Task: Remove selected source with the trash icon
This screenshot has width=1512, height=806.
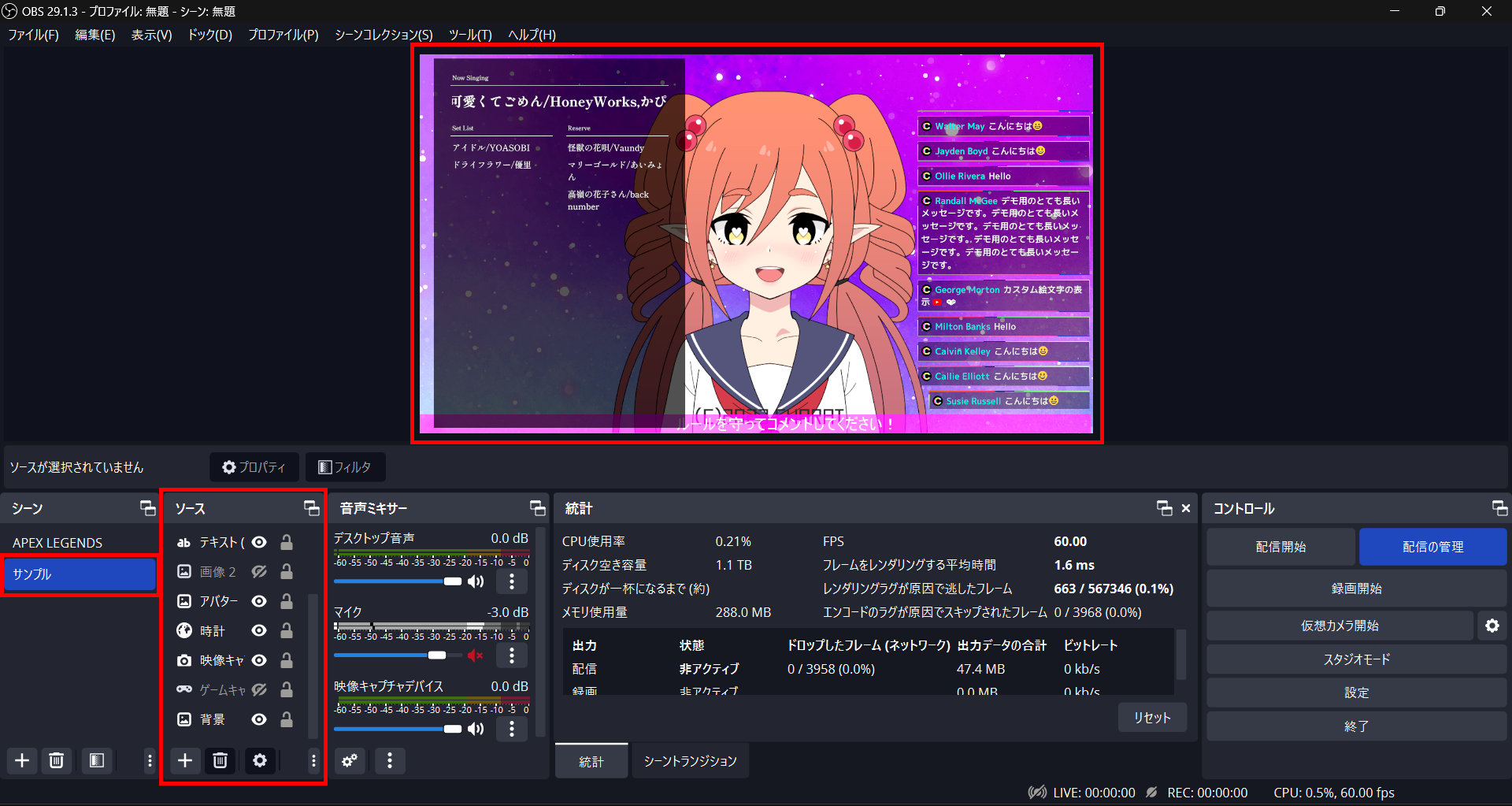Action: (x=220, y=760)
